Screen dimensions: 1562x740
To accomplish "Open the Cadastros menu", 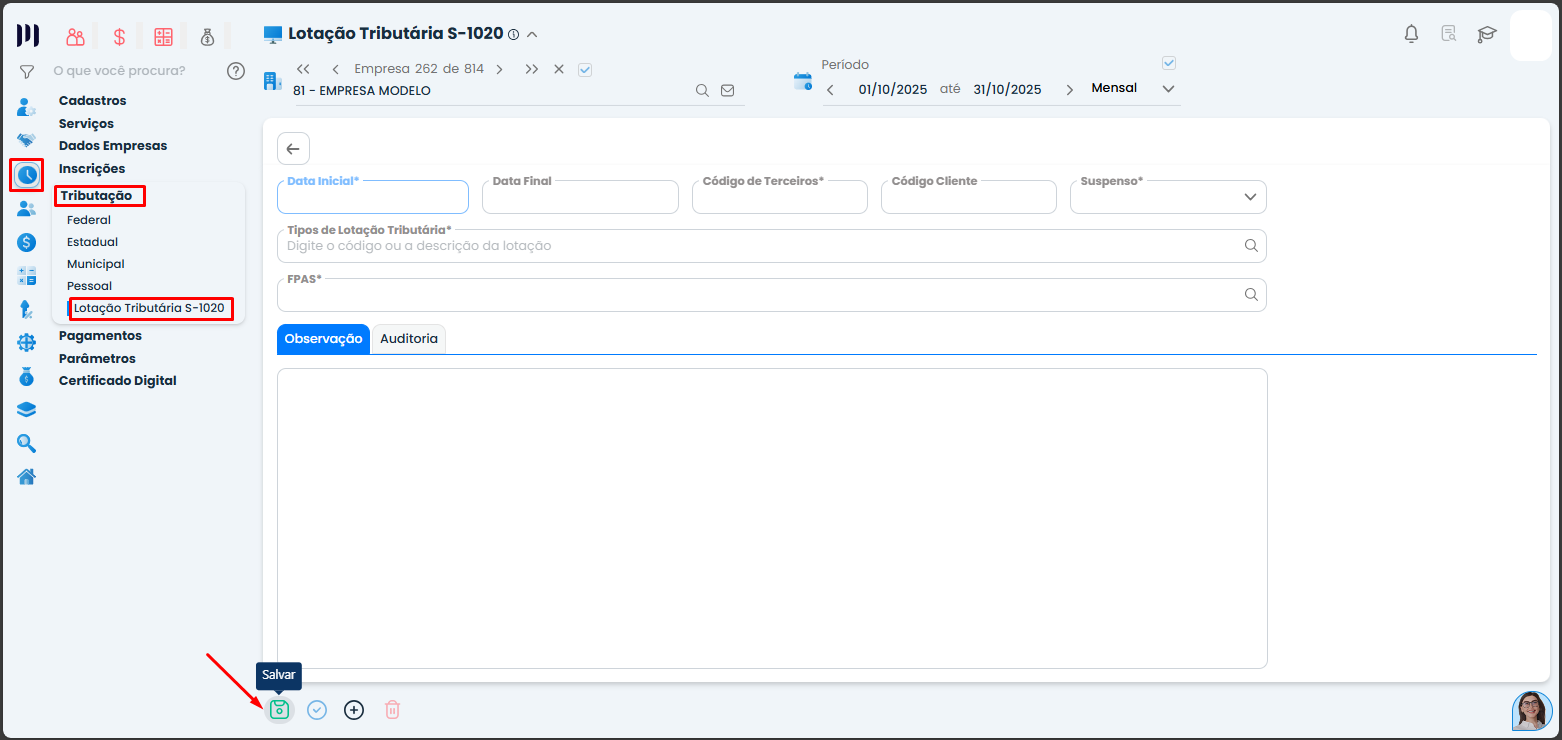I will [93, 100].
